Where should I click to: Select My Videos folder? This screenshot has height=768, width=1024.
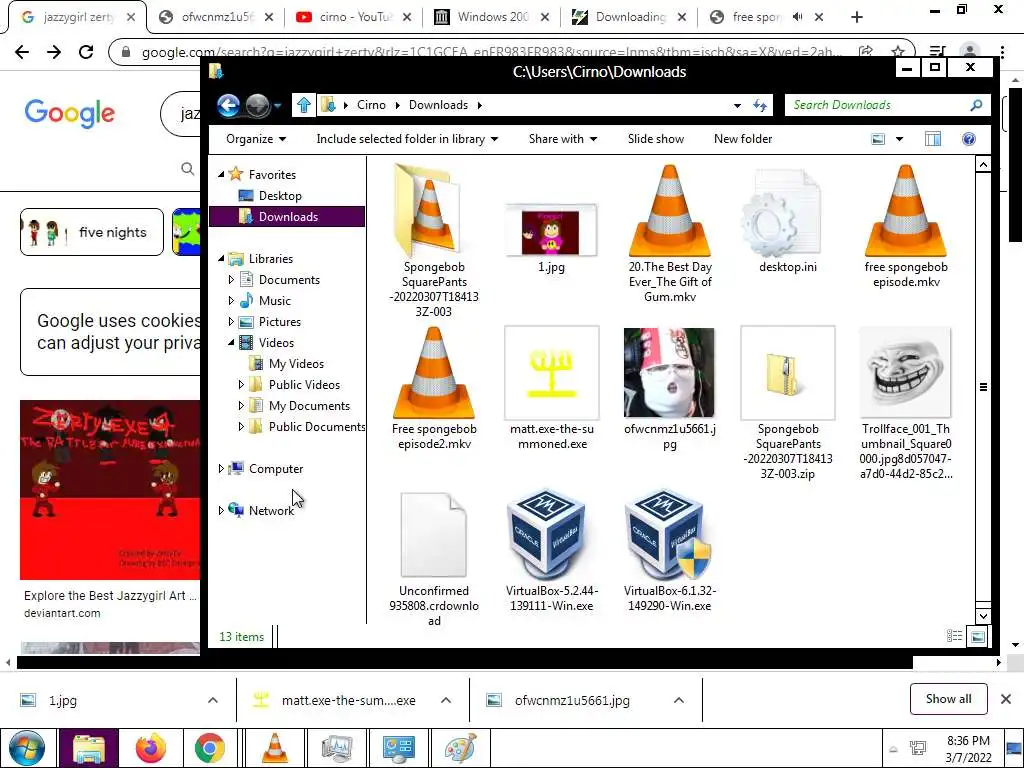[x=286, y=364]
